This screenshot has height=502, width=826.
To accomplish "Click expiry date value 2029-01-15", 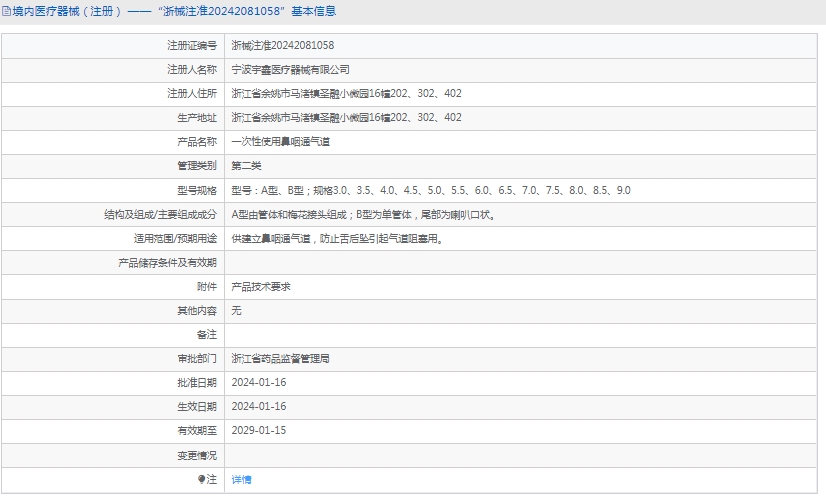I will (258, 430).
